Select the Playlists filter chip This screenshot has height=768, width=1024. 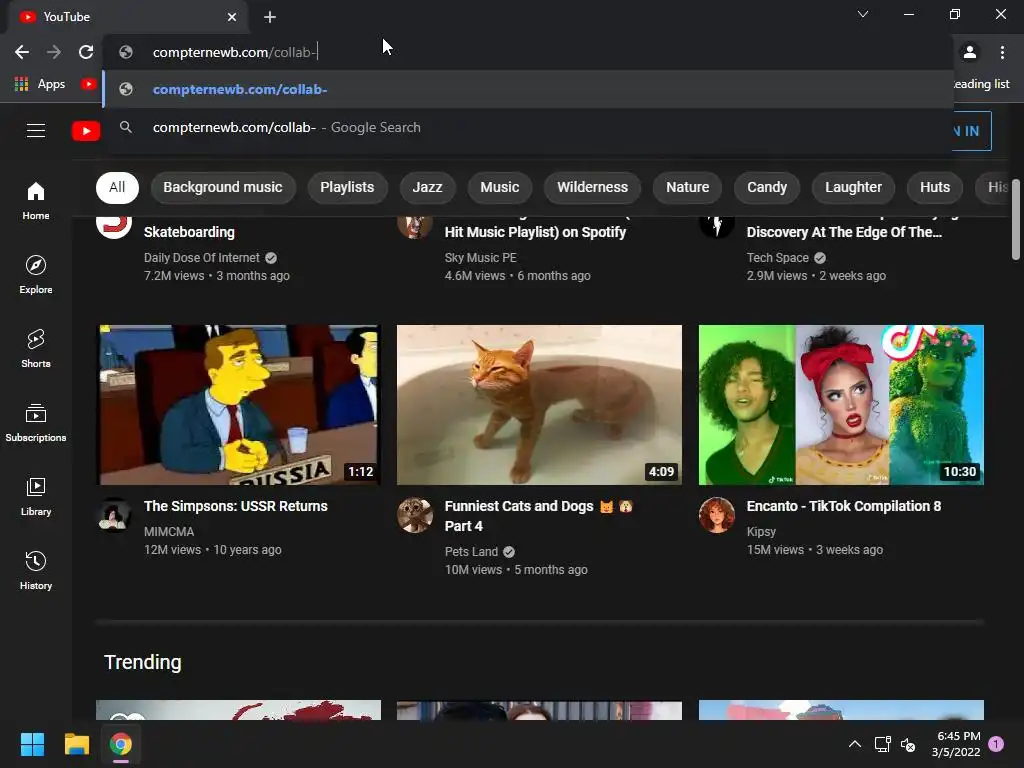(x=347, y=187)
